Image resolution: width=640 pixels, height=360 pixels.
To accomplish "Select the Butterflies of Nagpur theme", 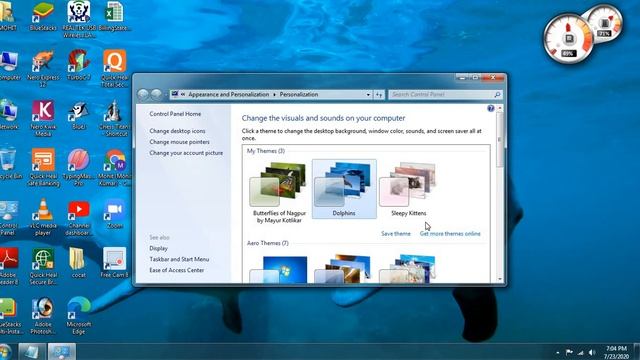I will tap(279, 192).
